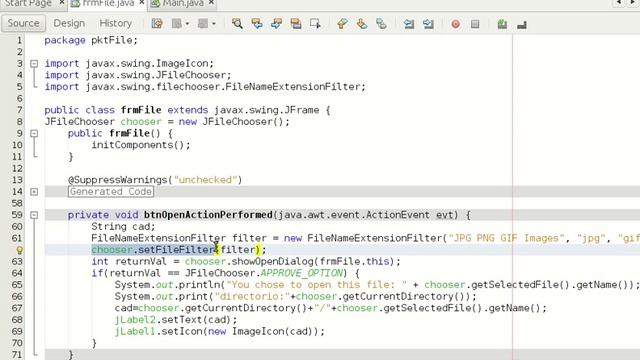Switch to Source view
The width and height of the screenshot is (640, 360).
pos(23,23)
